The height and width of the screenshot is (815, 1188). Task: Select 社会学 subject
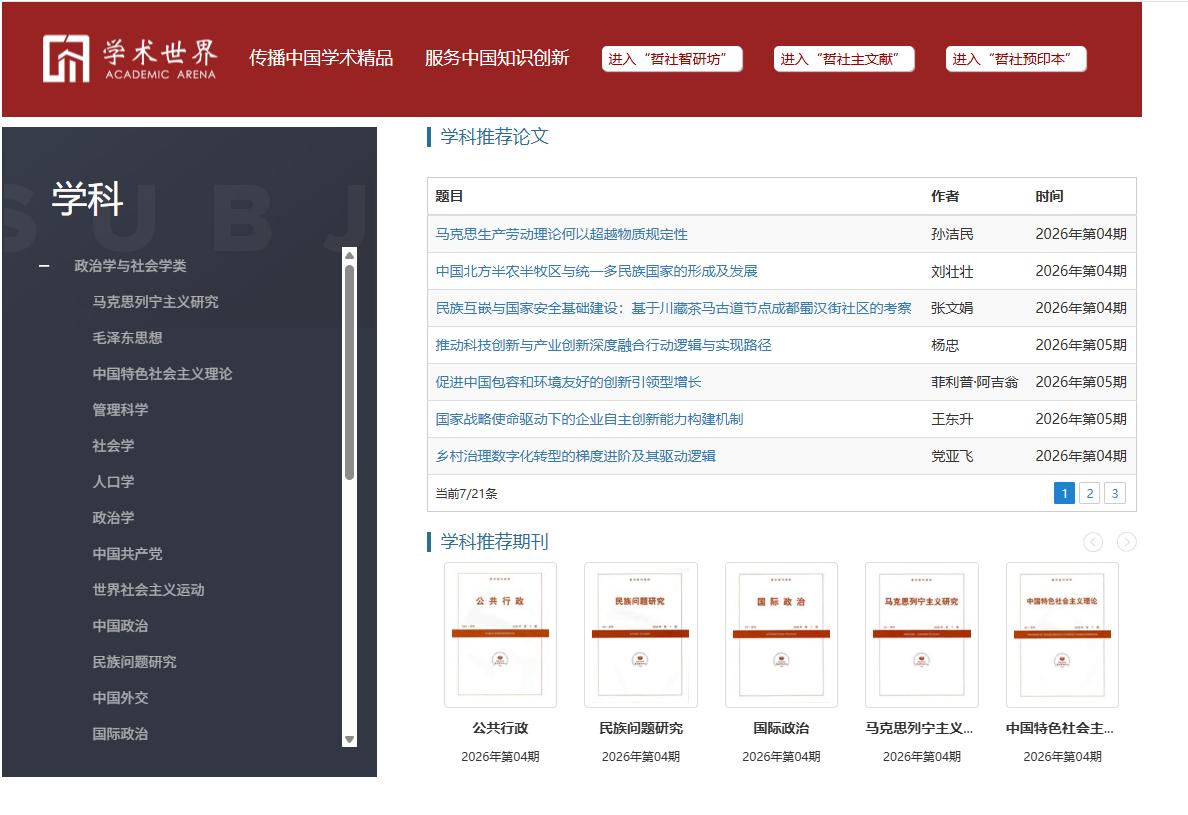(114, 445)
